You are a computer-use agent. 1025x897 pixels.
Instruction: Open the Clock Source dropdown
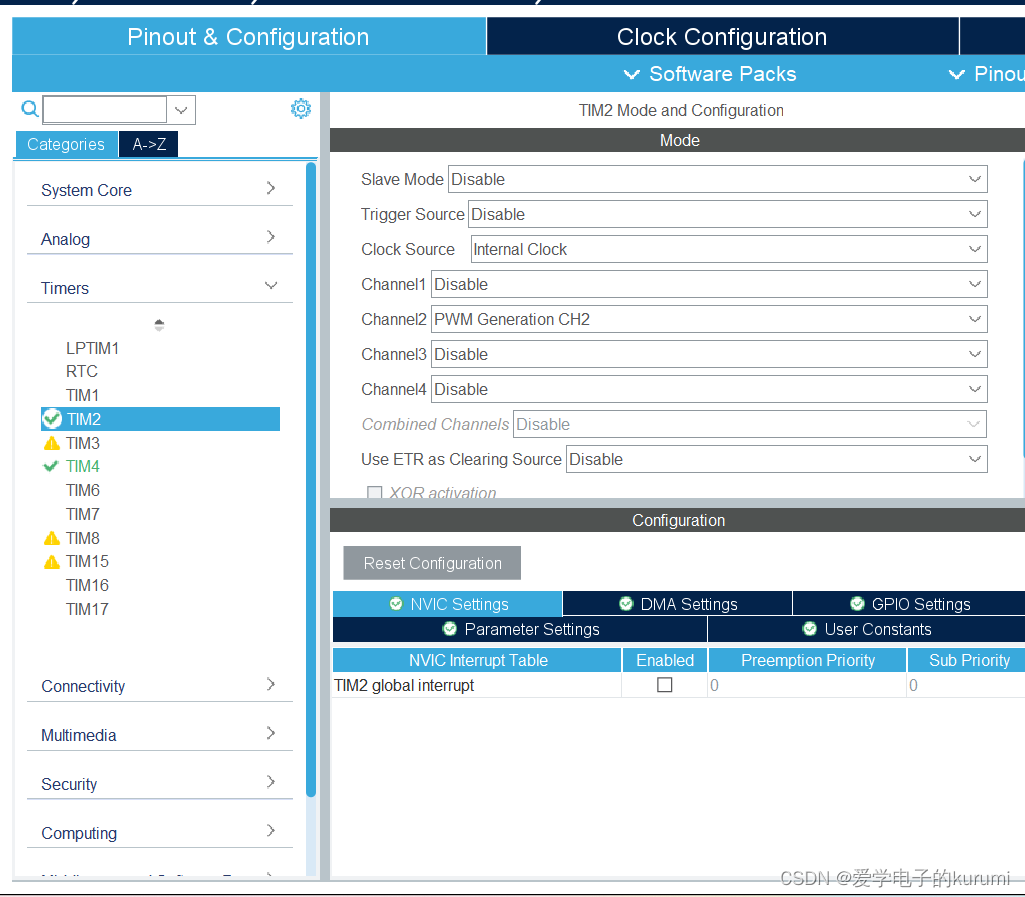coord(727,249)
